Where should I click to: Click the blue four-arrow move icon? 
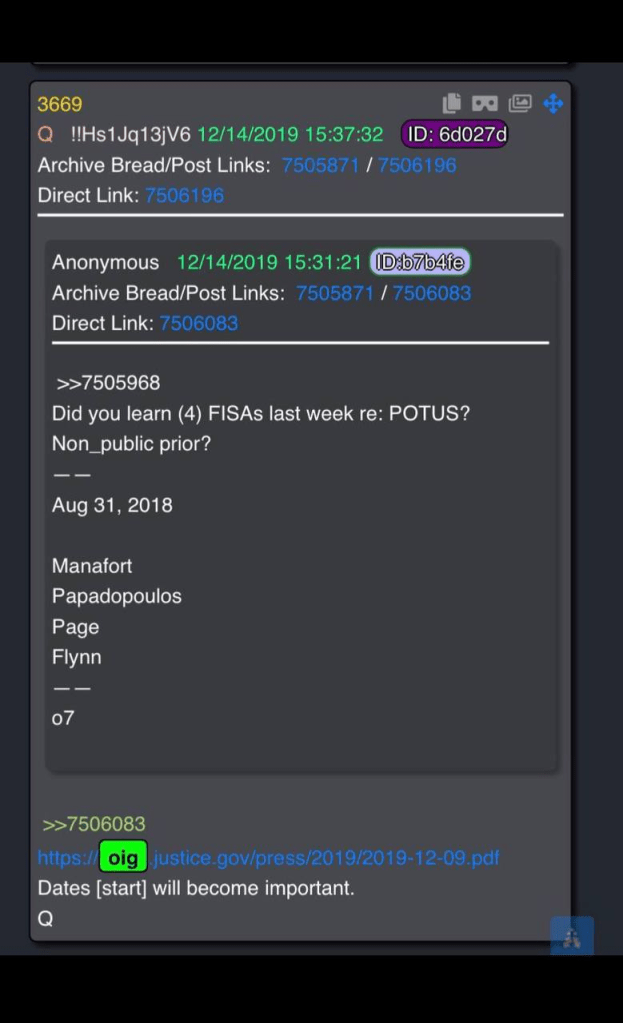coord(553,103)
